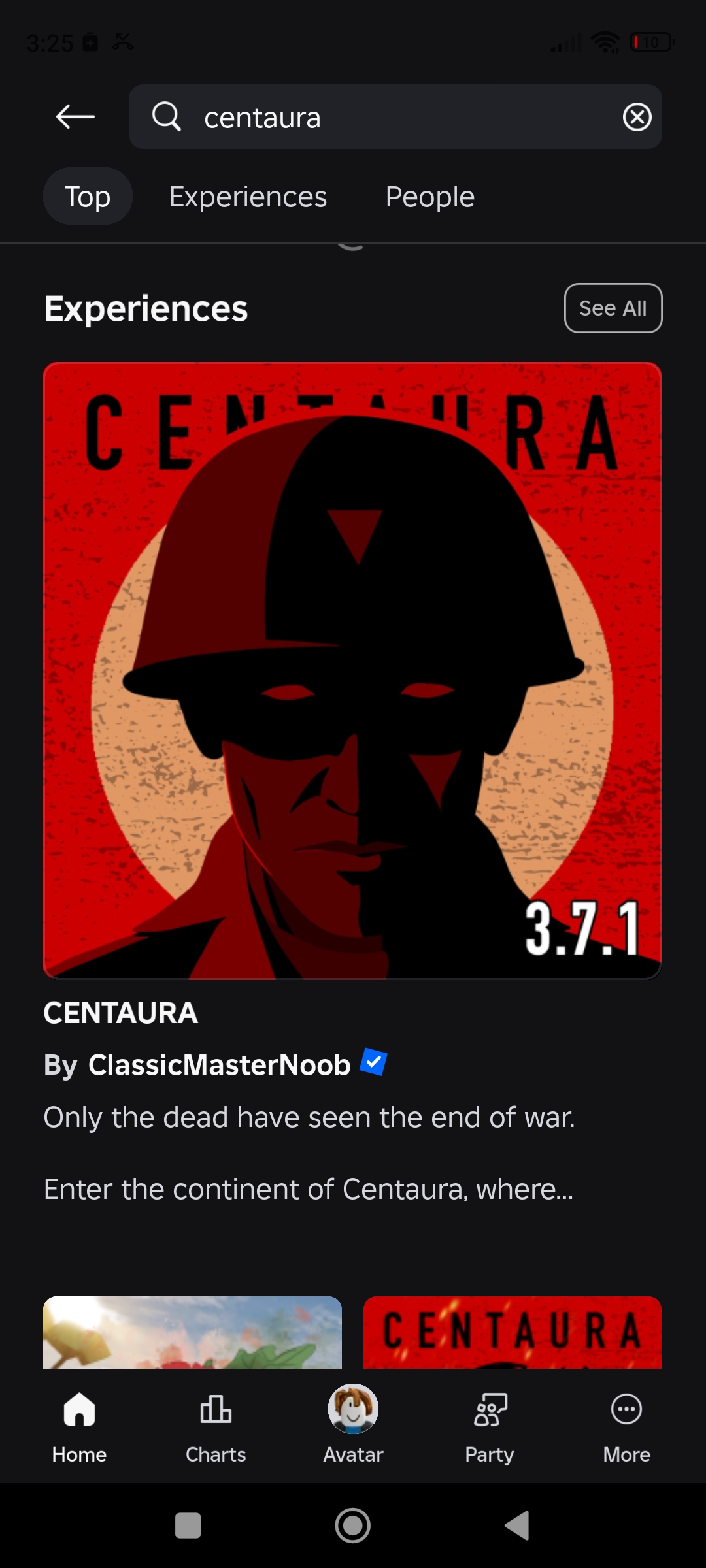Open the CENTAURA title text
The image size is (706, 1568).
(x=120, y=1013)
